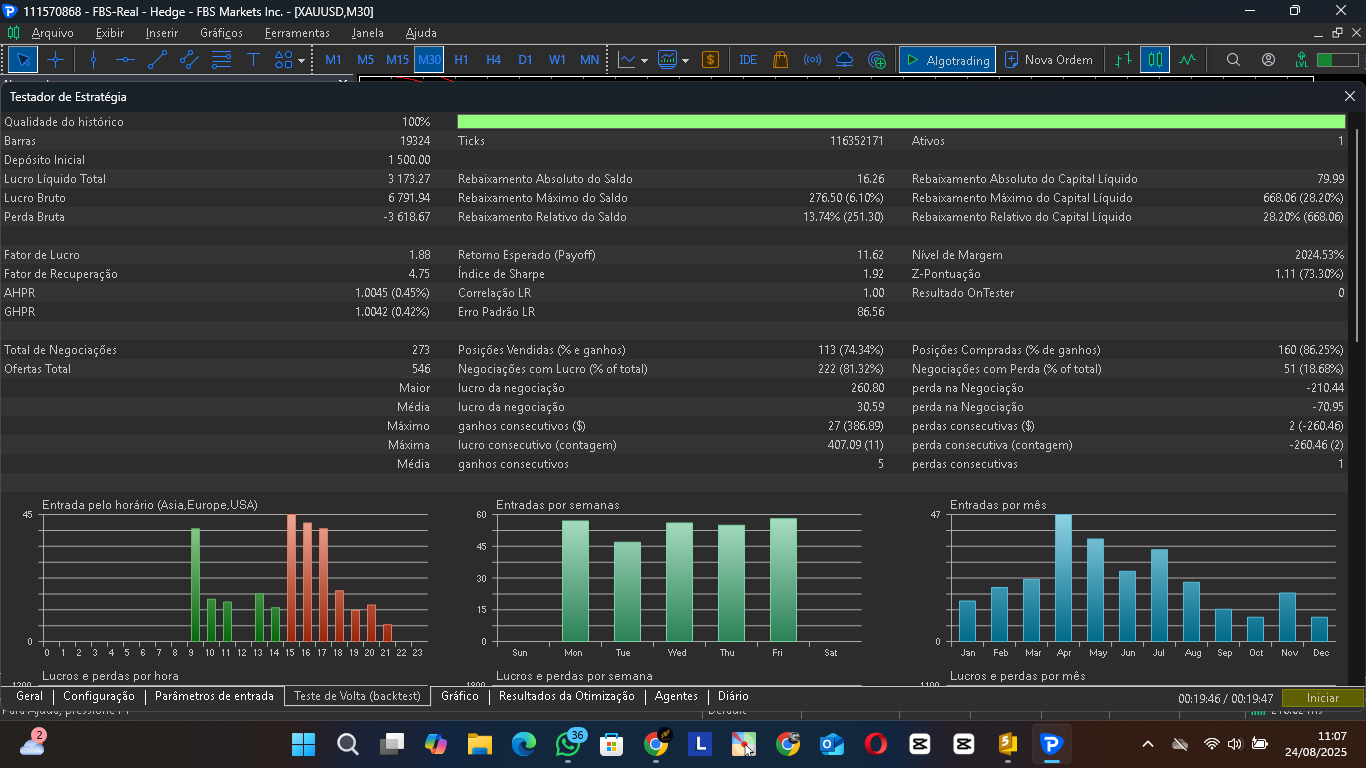The image size is (1366, 768).
Task: Expand the shapes objects dropdown arrow
Action: (x=302, y=60)
